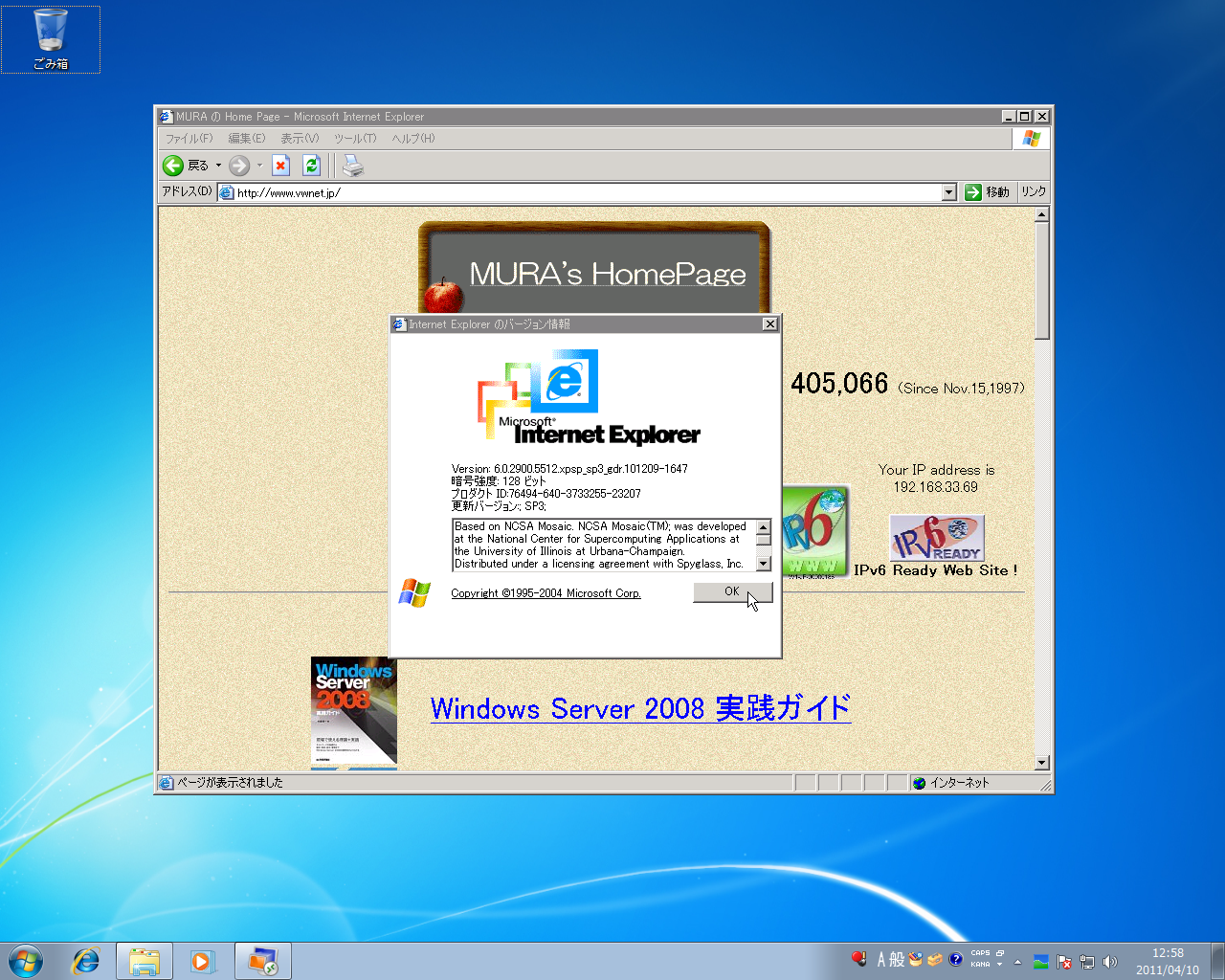Click the IME 般 conversion mode indicator
The height and width of the screenshot is (980, 1225).
click(x=897, y=959)
